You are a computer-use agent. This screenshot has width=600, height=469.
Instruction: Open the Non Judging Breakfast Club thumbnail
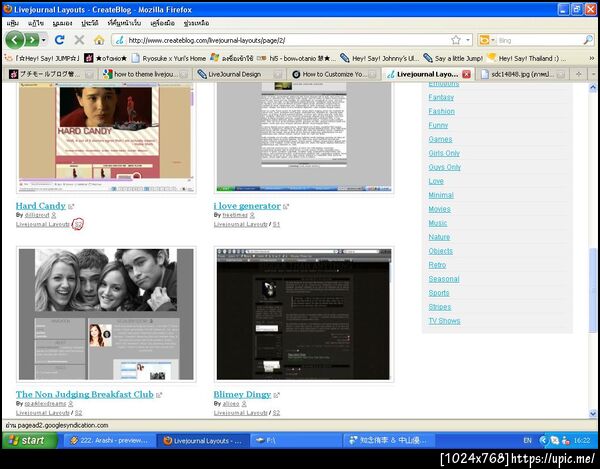coord(106,314)
